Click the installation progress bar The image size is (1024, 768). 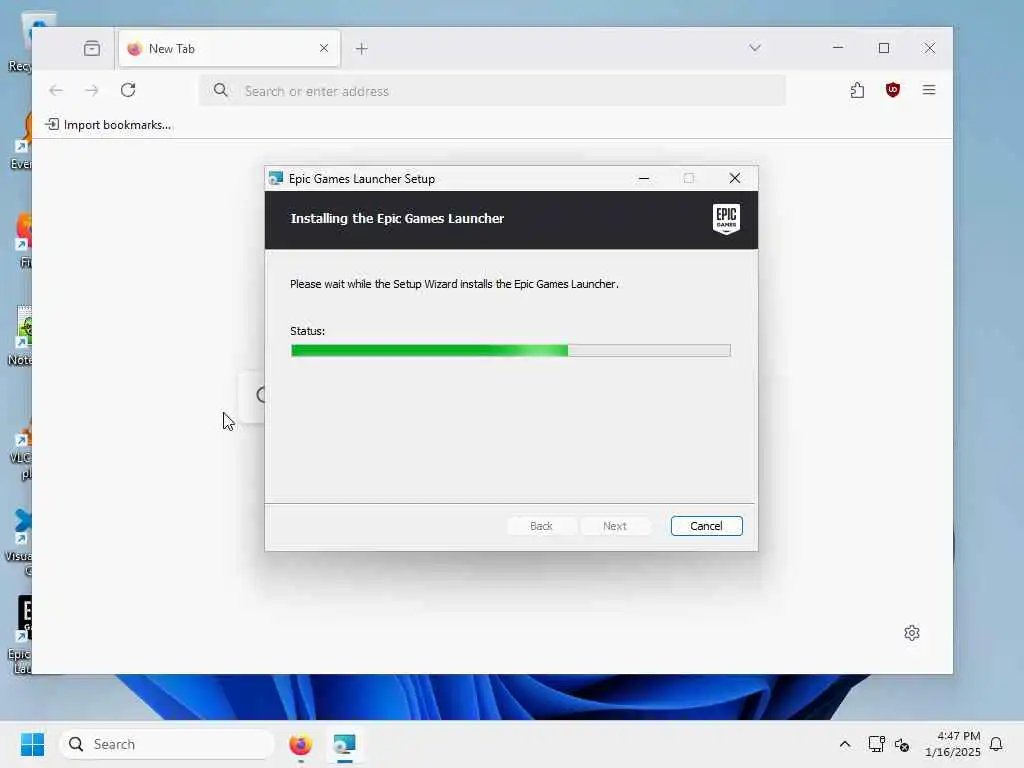[511, 351]
